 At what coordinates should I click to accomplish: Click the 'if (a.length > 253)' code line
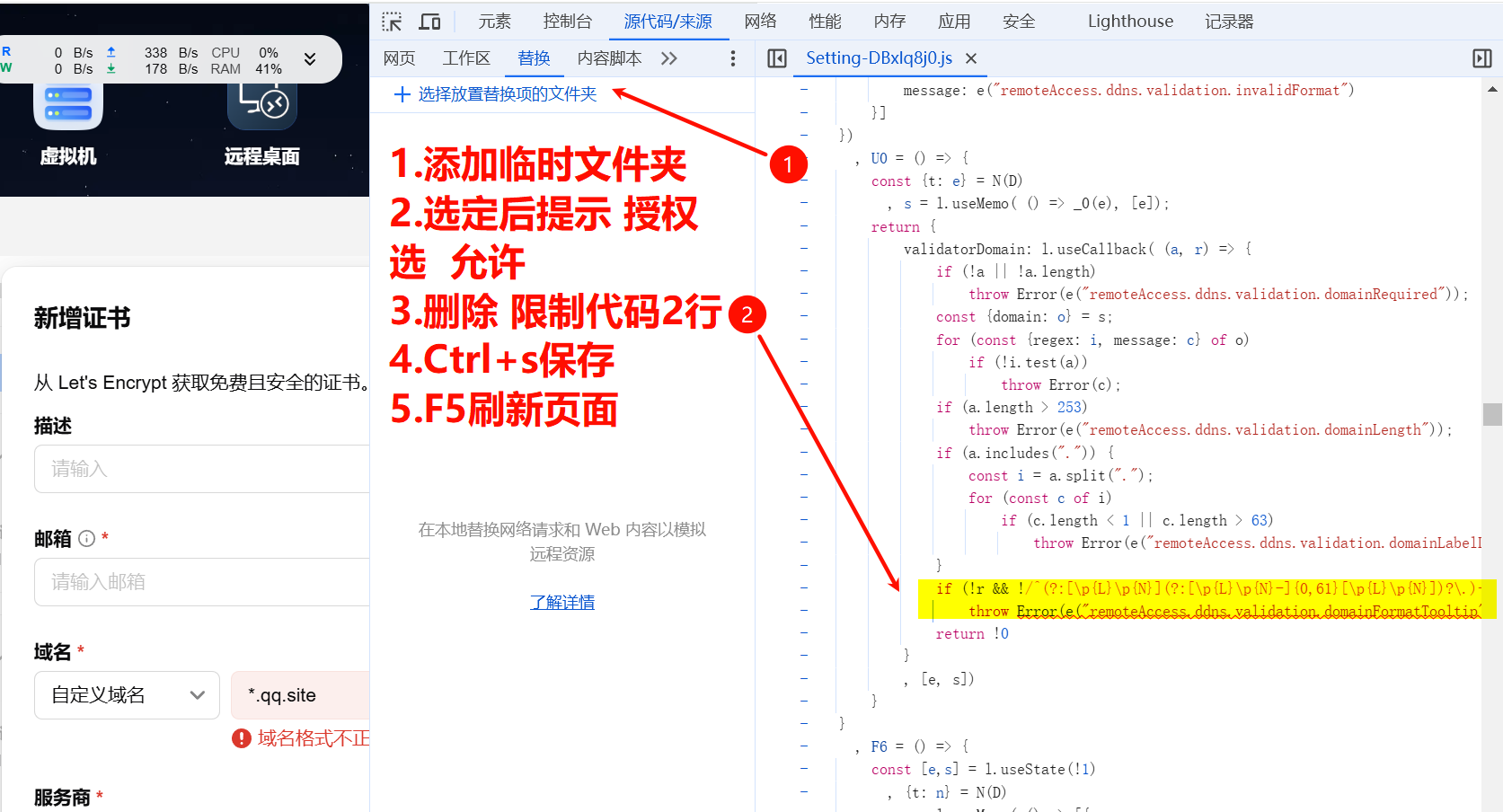[1012, 408]
